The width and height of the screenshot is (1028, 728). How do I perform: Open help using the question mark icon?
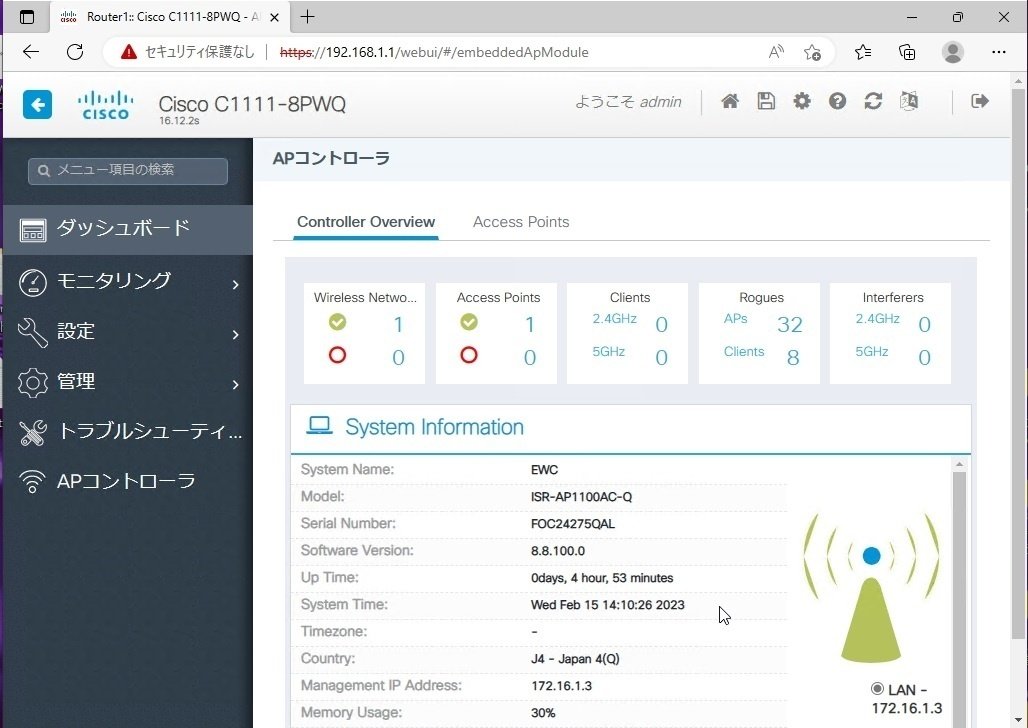tap(837, 101)
